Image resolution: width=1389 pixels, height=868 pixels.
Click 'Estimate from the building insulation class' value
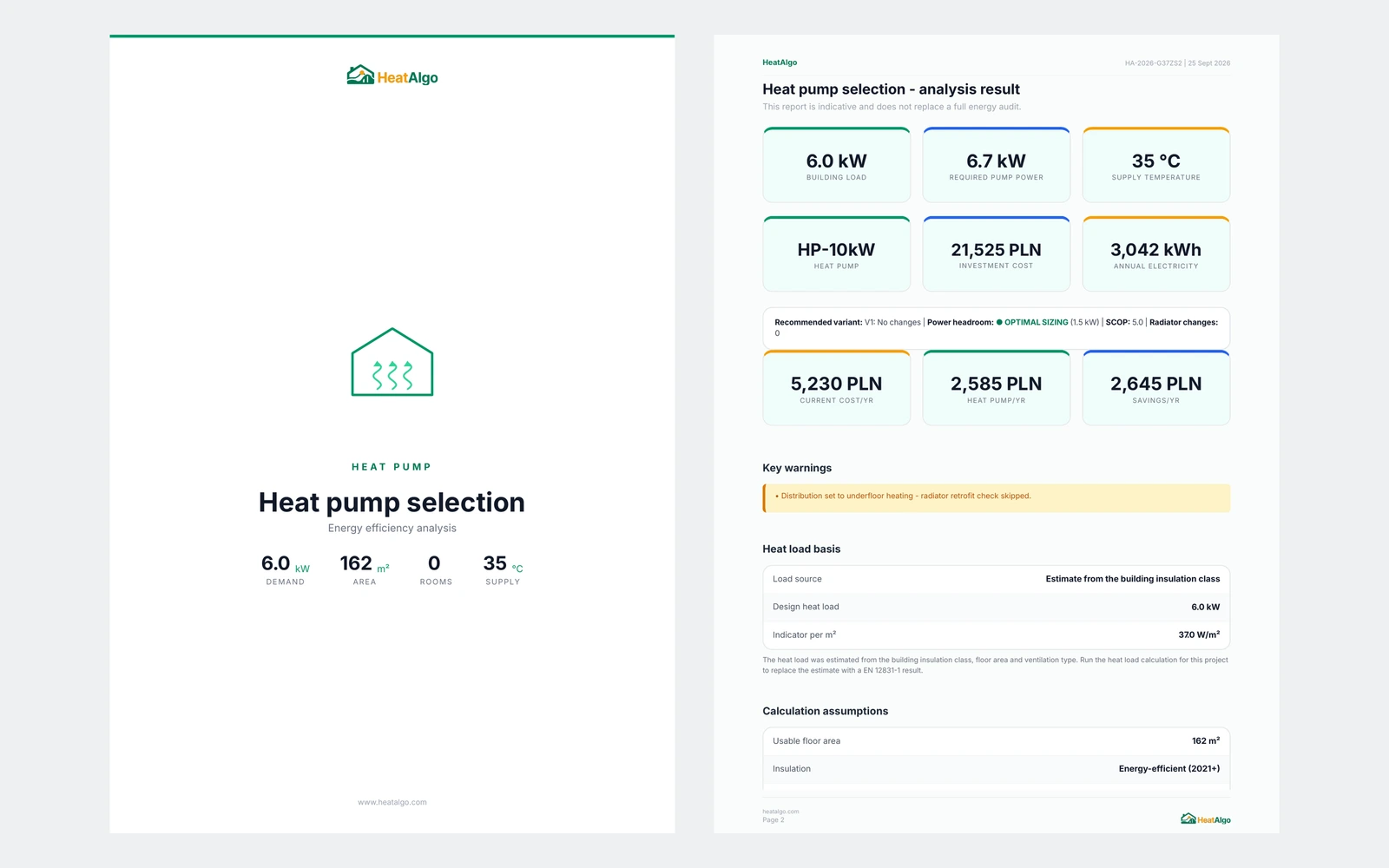[x=1133, y=579]
